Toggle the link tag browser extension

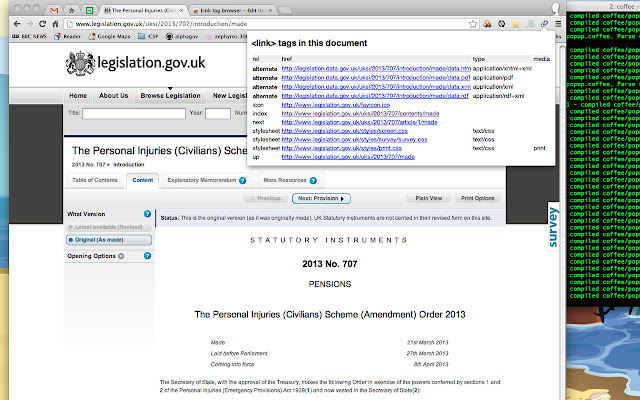pyautogui.click(x=544, y=24)
